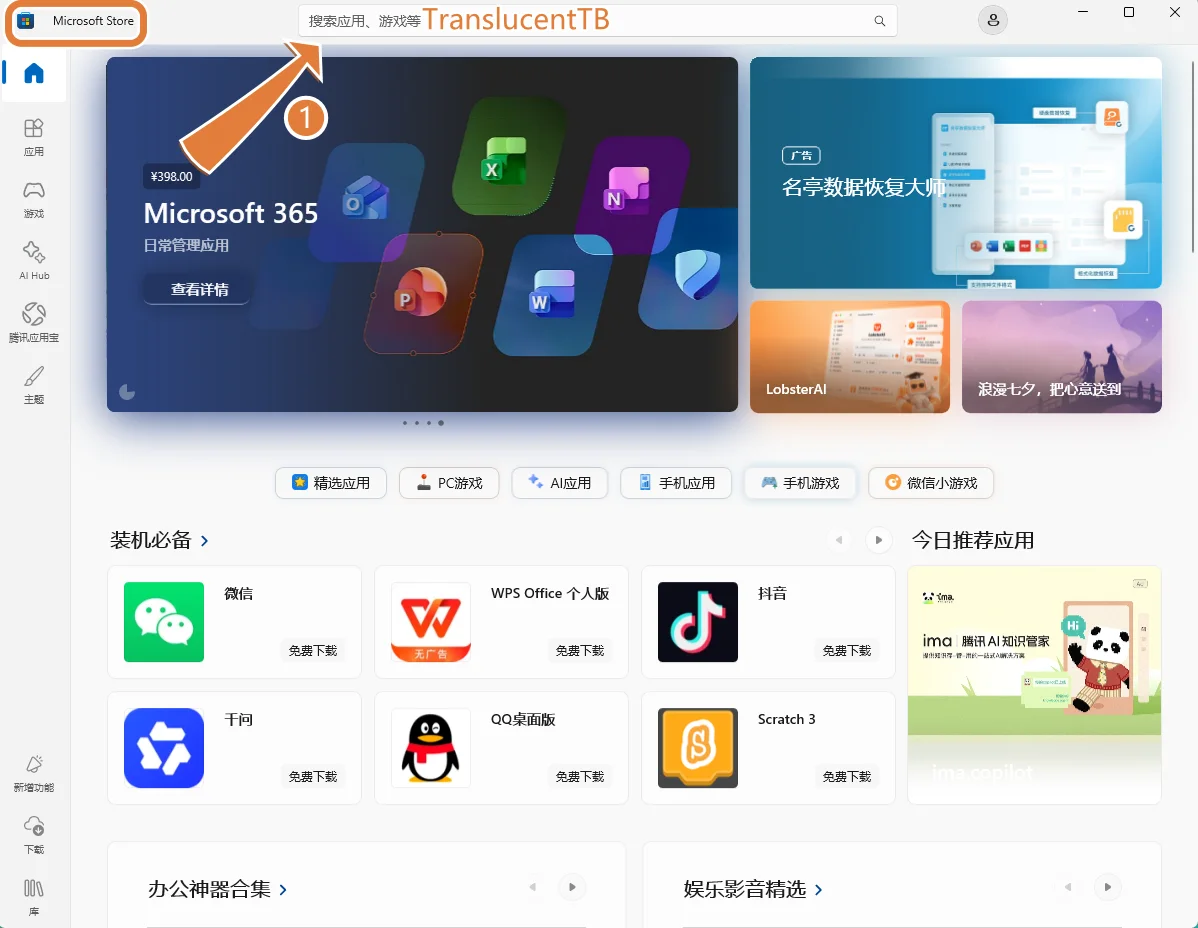
Task: Open the 库 library page
Action: pos(34,897)
